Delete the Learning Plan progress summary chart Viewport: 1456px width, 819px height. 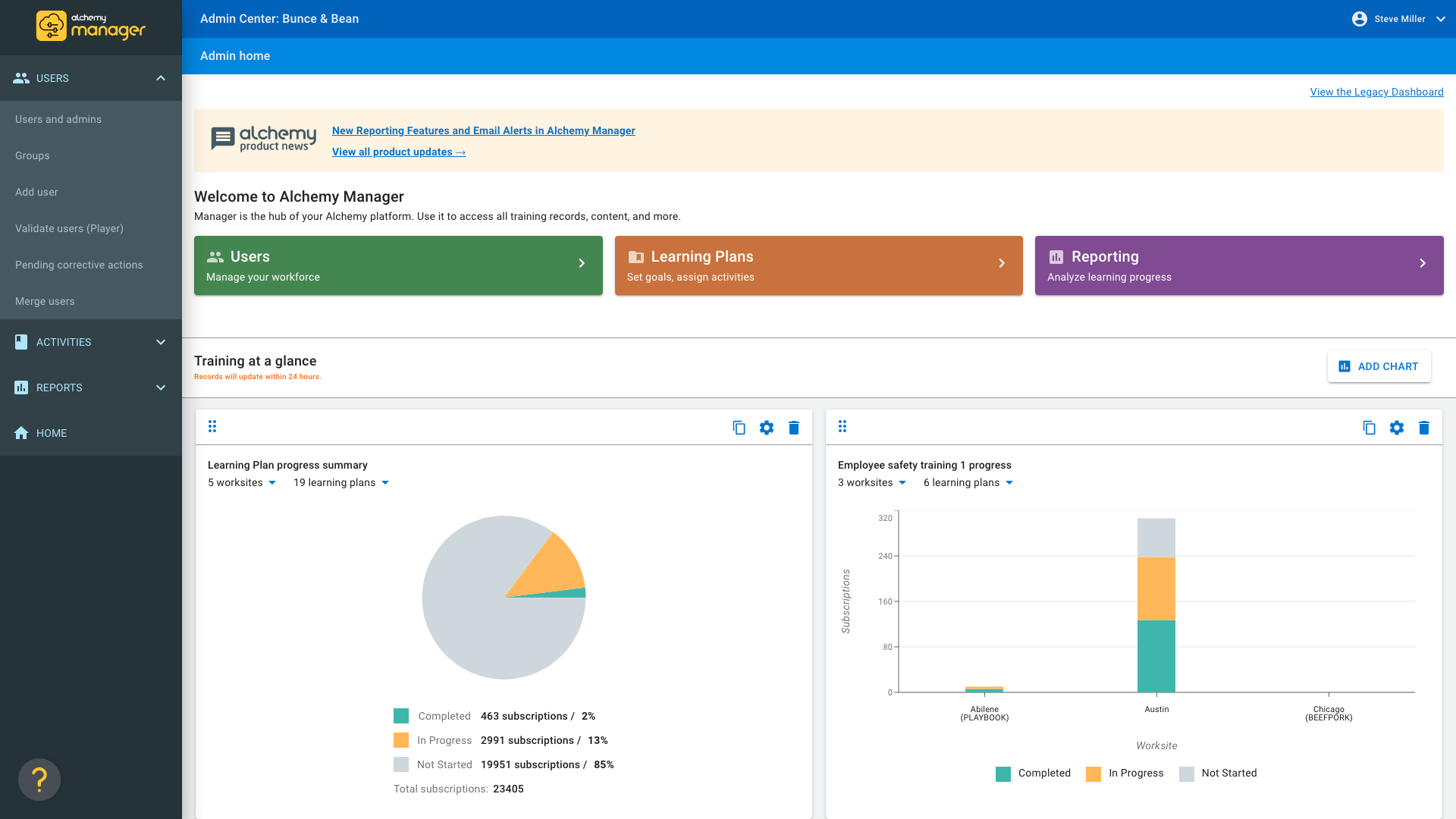coord(794,428)
